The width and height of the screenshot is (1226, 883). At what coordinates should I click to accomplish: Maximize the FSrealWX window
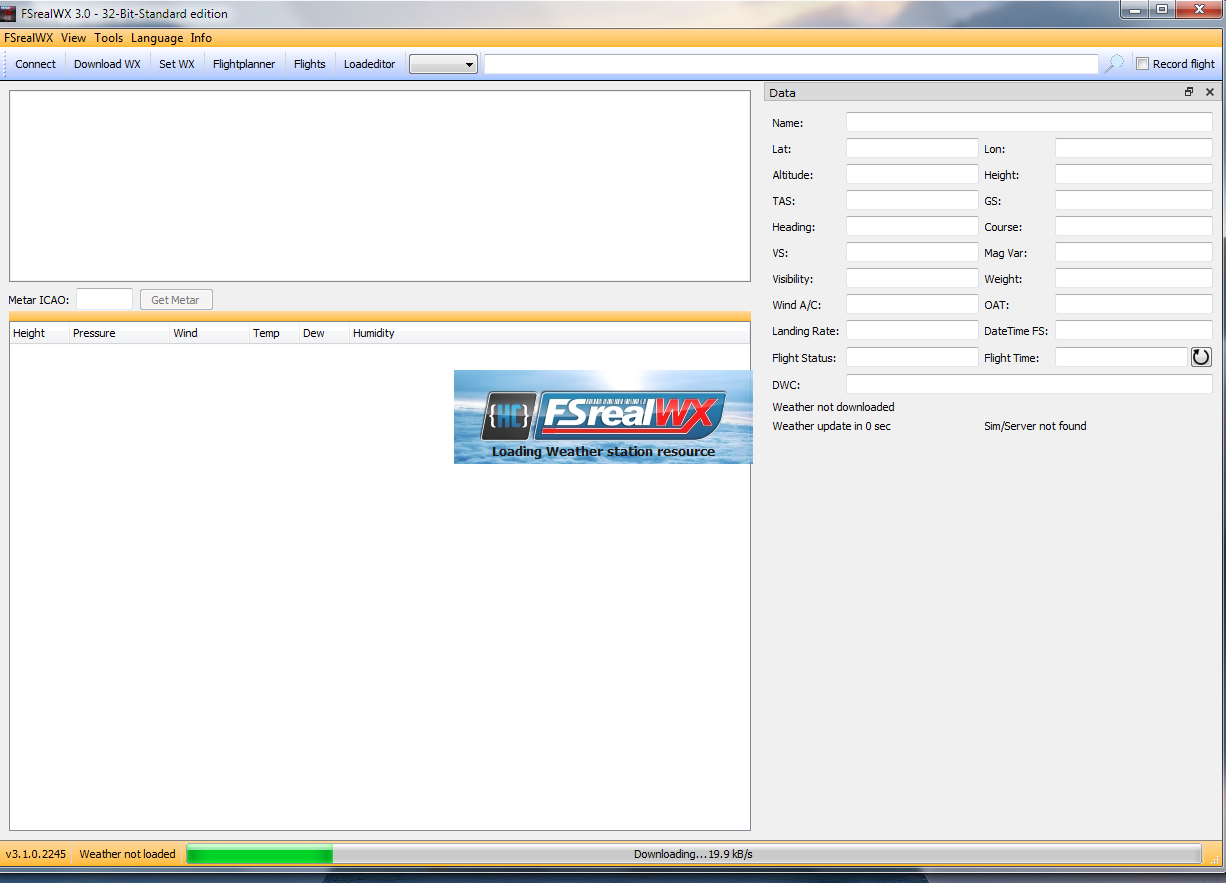(x=1161, y=9)
